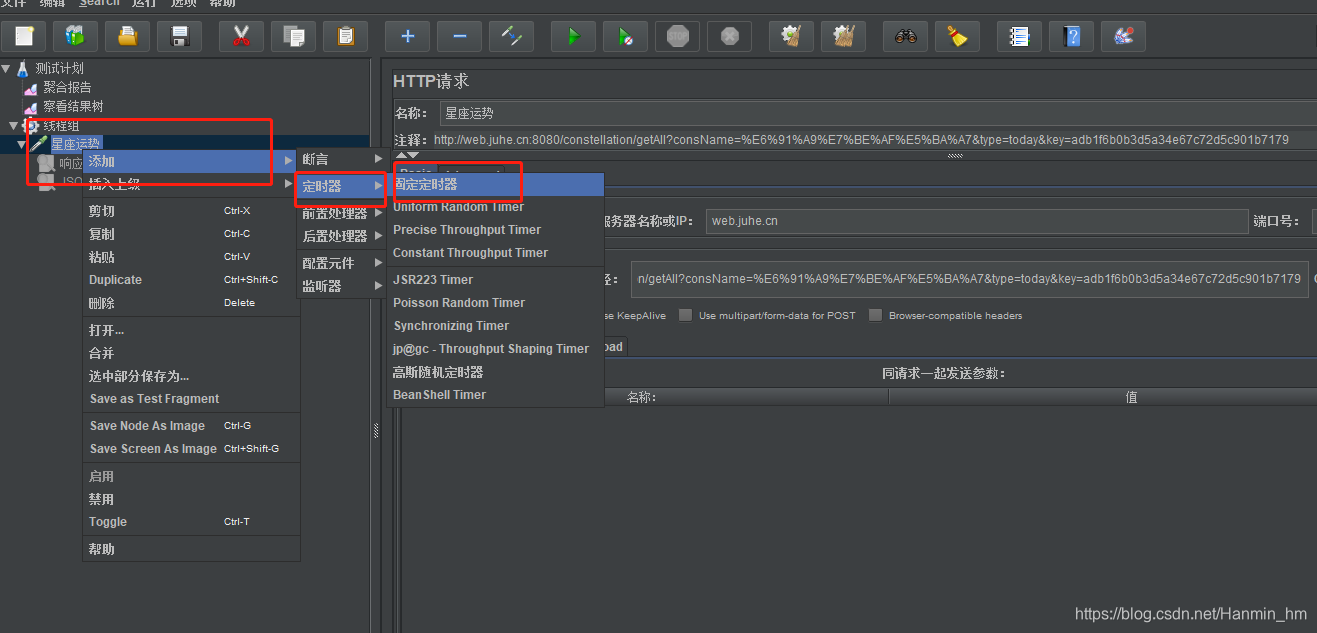Image resolution: width=1317 pixels, height=633 pixels.
Task: Open Search with binoculars icon
Action: [x=905, y=37]
